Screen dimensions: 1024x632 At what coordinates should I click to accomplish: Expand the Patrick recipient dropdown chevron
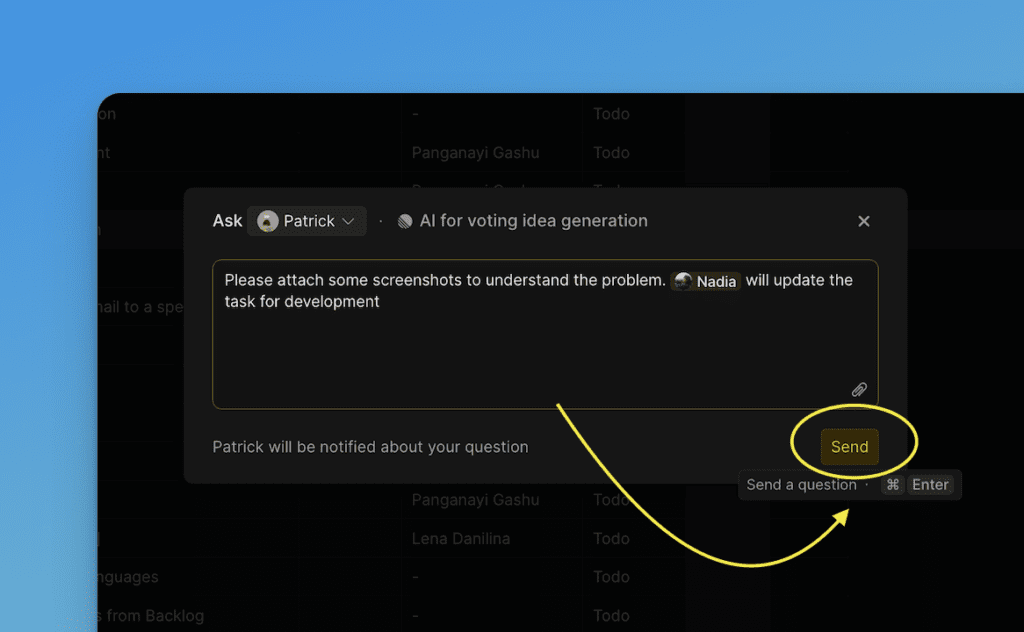[x=348, y=221]
